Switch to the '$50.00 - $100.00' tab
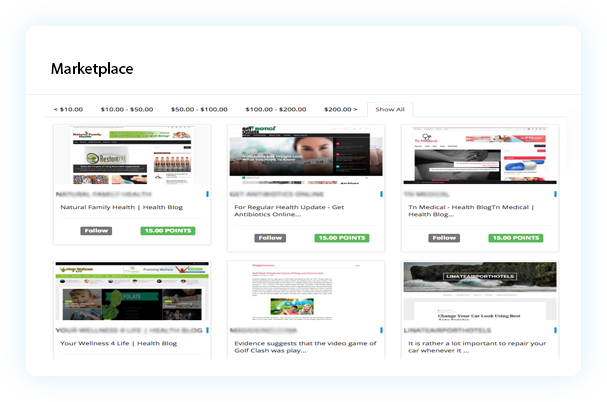607x402 pixels. (x=199, y=110)
